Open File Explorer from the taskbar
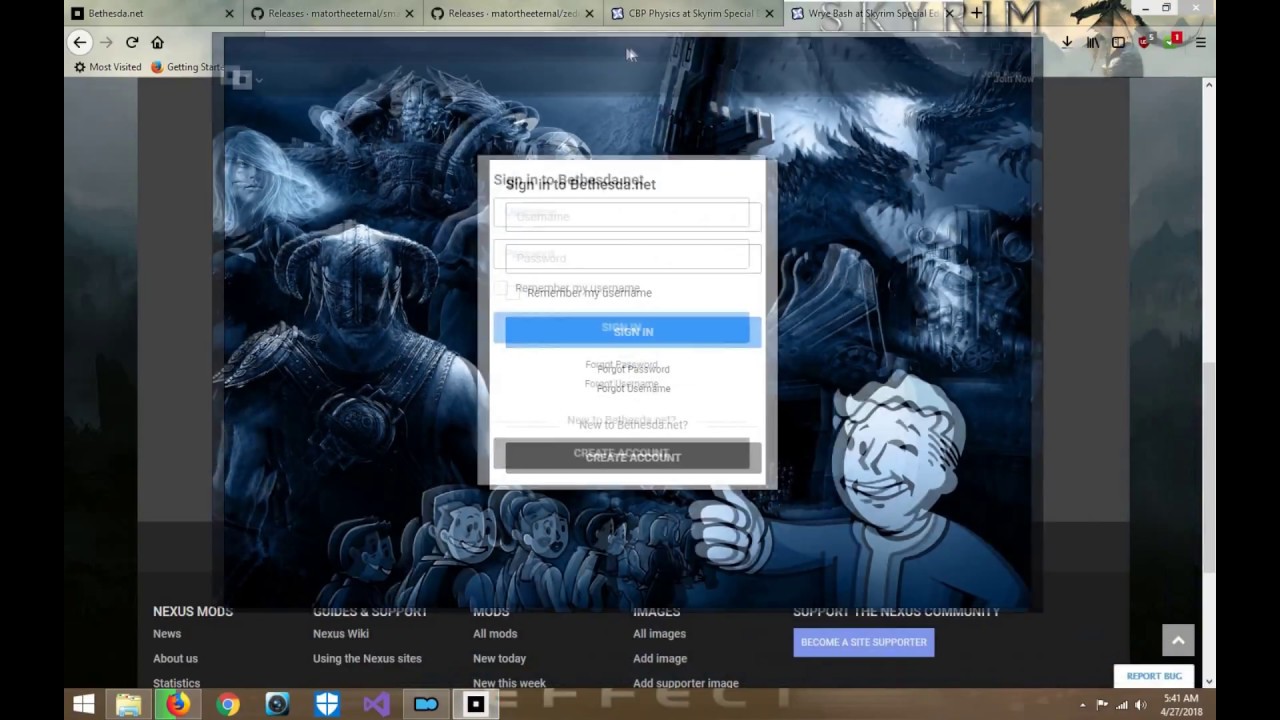This screenshot has width=1280, height=720. tap(129, 705)
